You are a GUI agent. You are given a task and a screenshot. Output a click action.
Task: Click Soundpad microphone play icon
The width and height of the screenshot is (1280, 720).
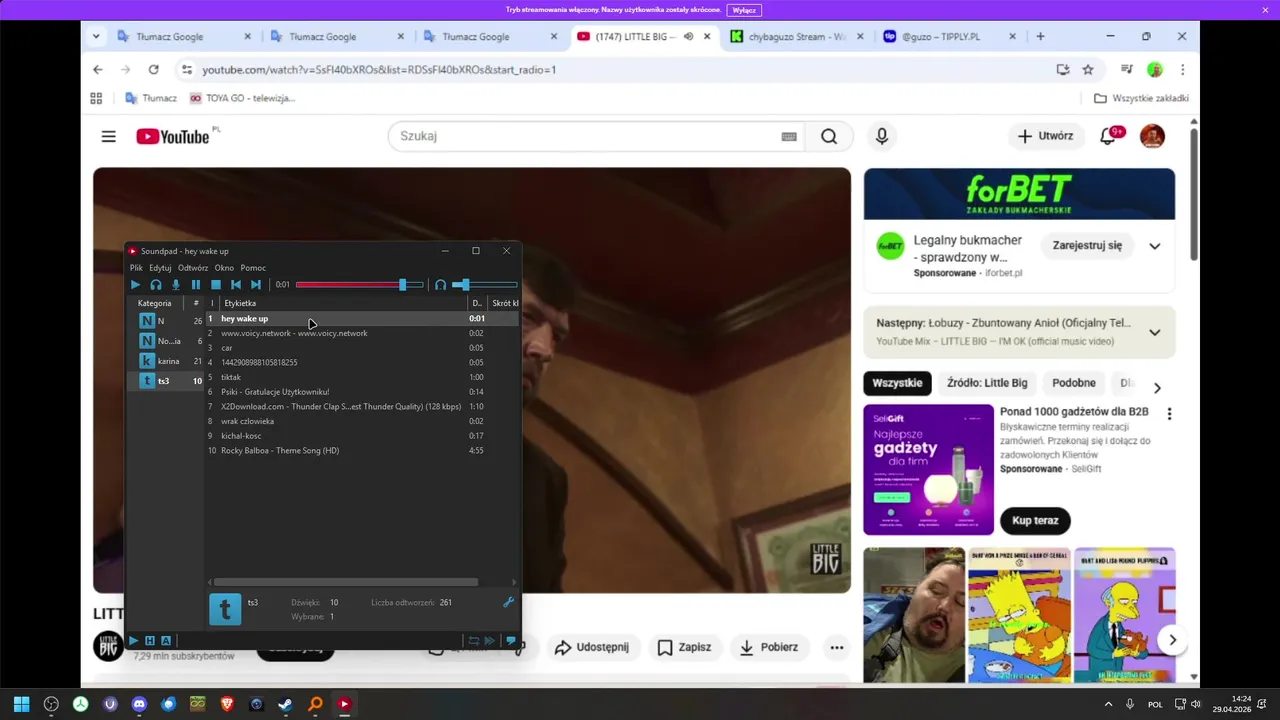[176, 285]
